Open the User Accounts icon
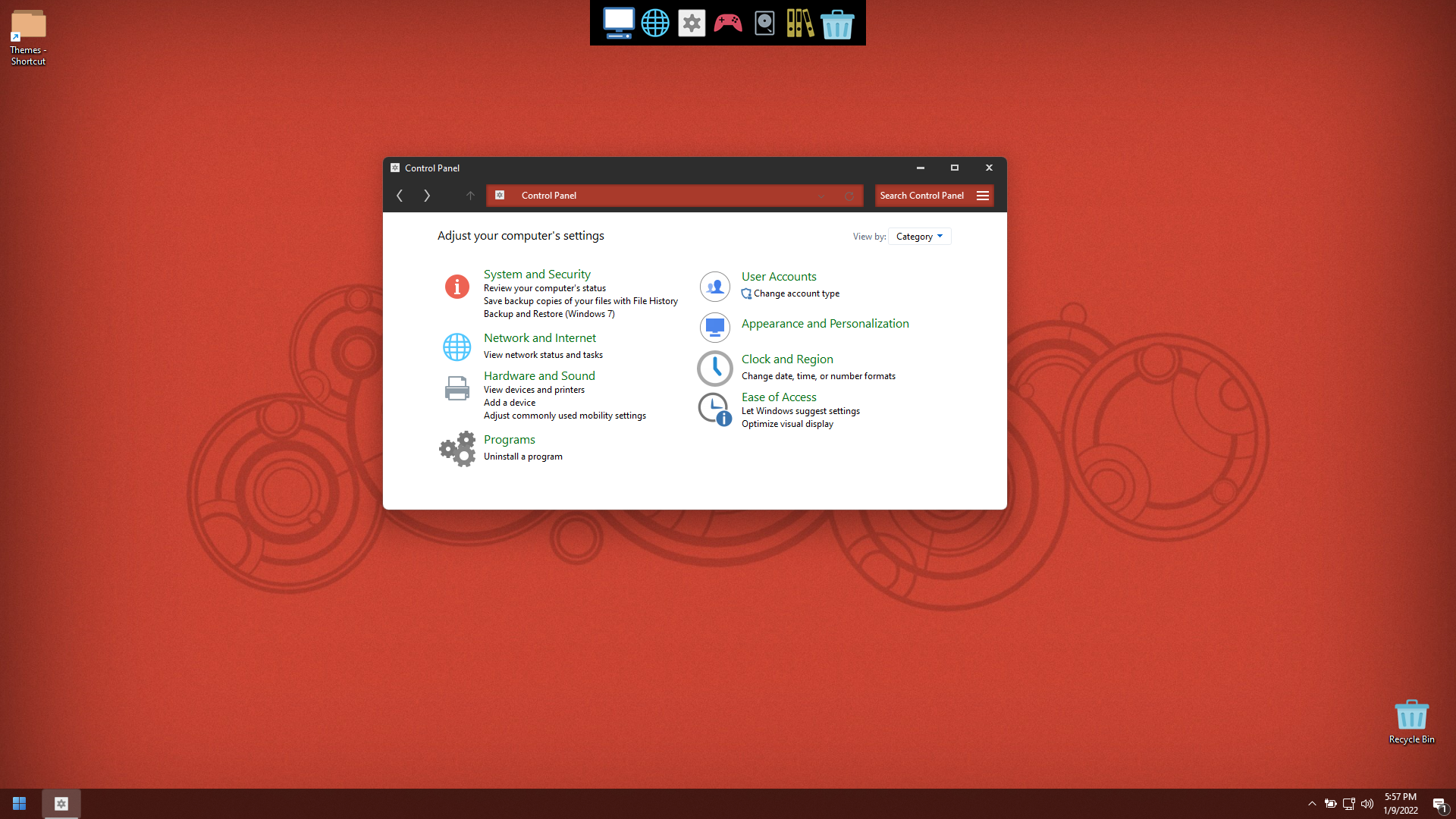Image resolution: width=1456 pixels, height=819 pixels. (714, 287)
